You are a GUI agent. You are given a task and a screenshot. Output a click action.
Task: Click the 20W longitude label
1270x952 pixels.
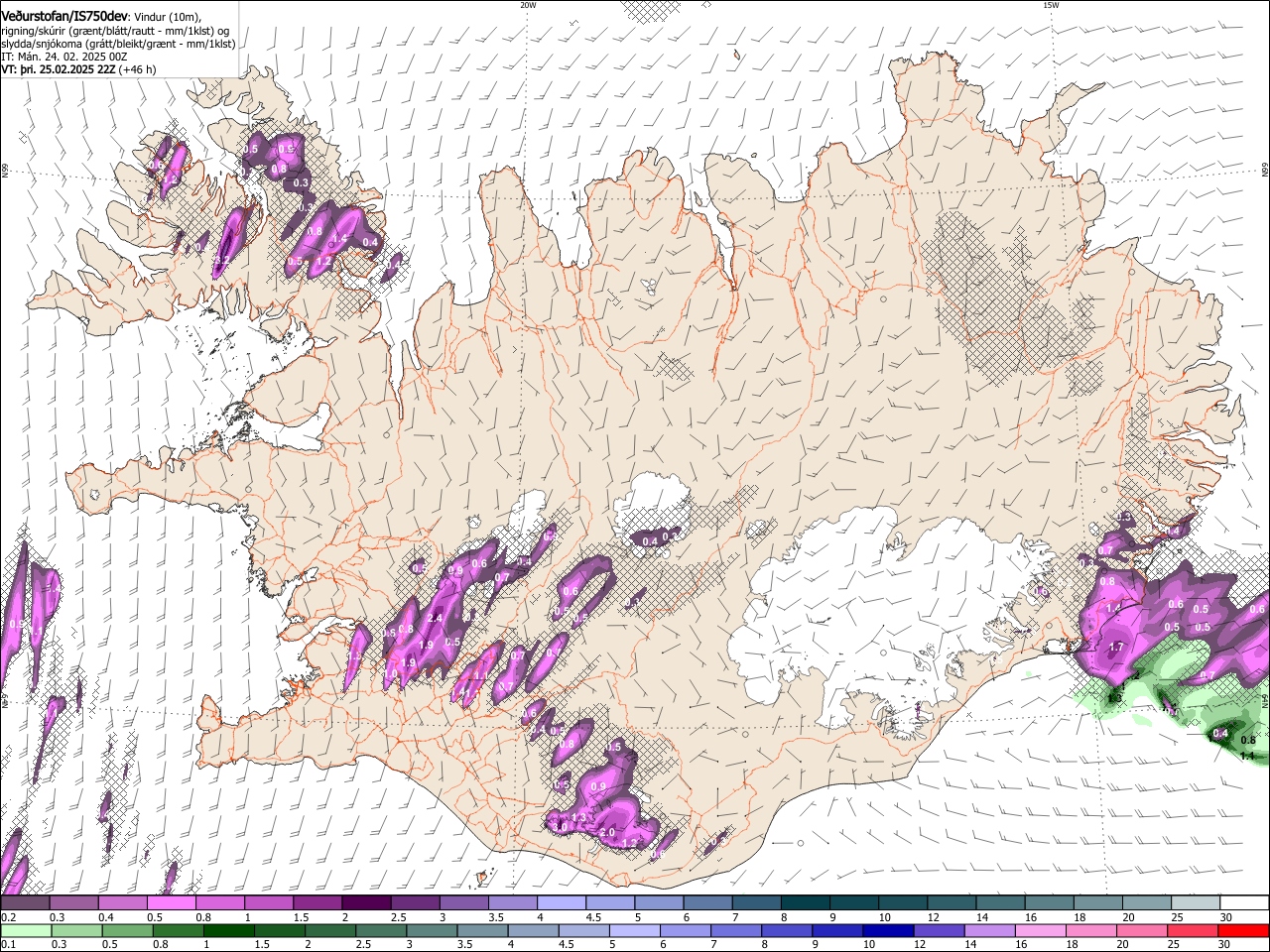(528, 5)
